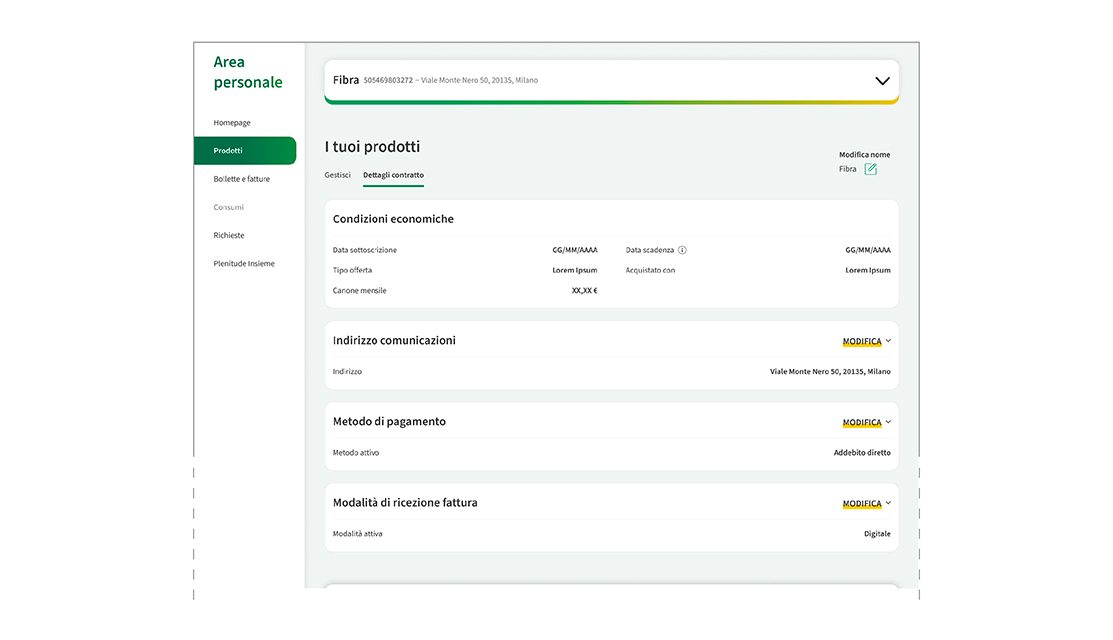This screenshot has height=640, width=1113.
Task: Expand chevron next to Indirizzo comunicazioni MODIFICA
Action: [888, 341]
